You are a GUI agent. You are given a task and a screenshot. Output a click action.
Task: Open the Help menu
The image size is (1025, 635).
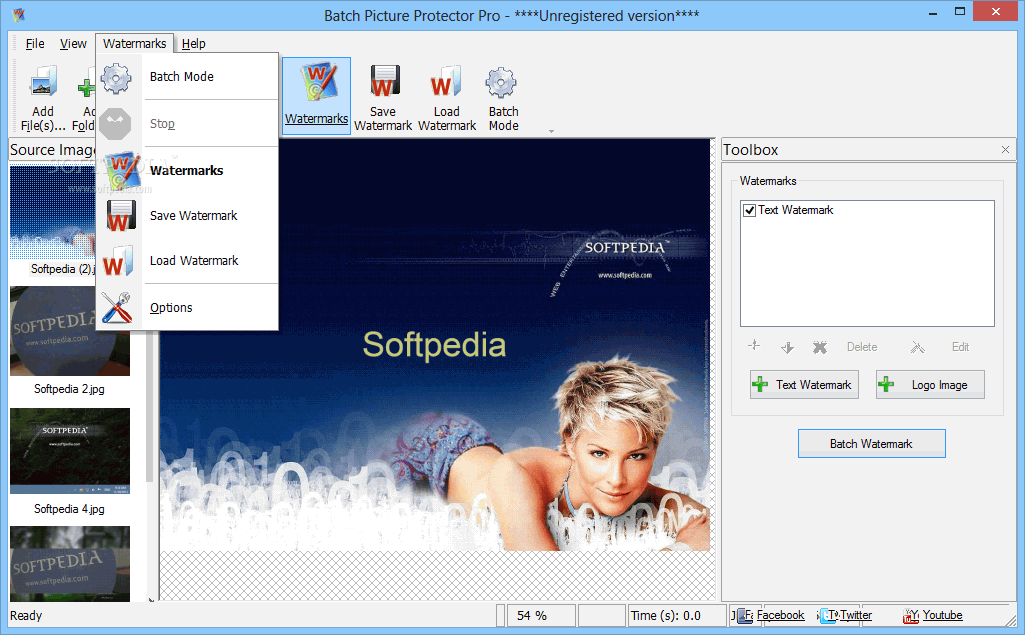tap(193, 44)
